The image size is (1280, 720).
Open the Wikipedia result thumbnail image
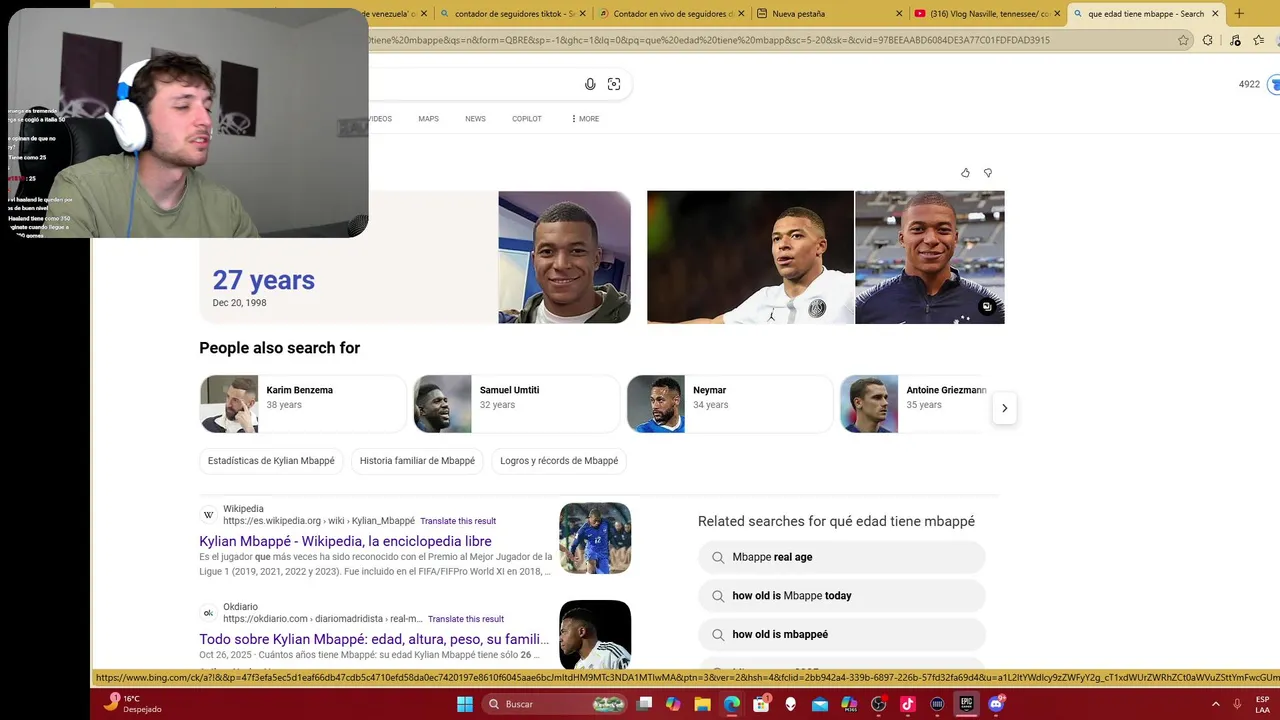(x=595, y=538)
